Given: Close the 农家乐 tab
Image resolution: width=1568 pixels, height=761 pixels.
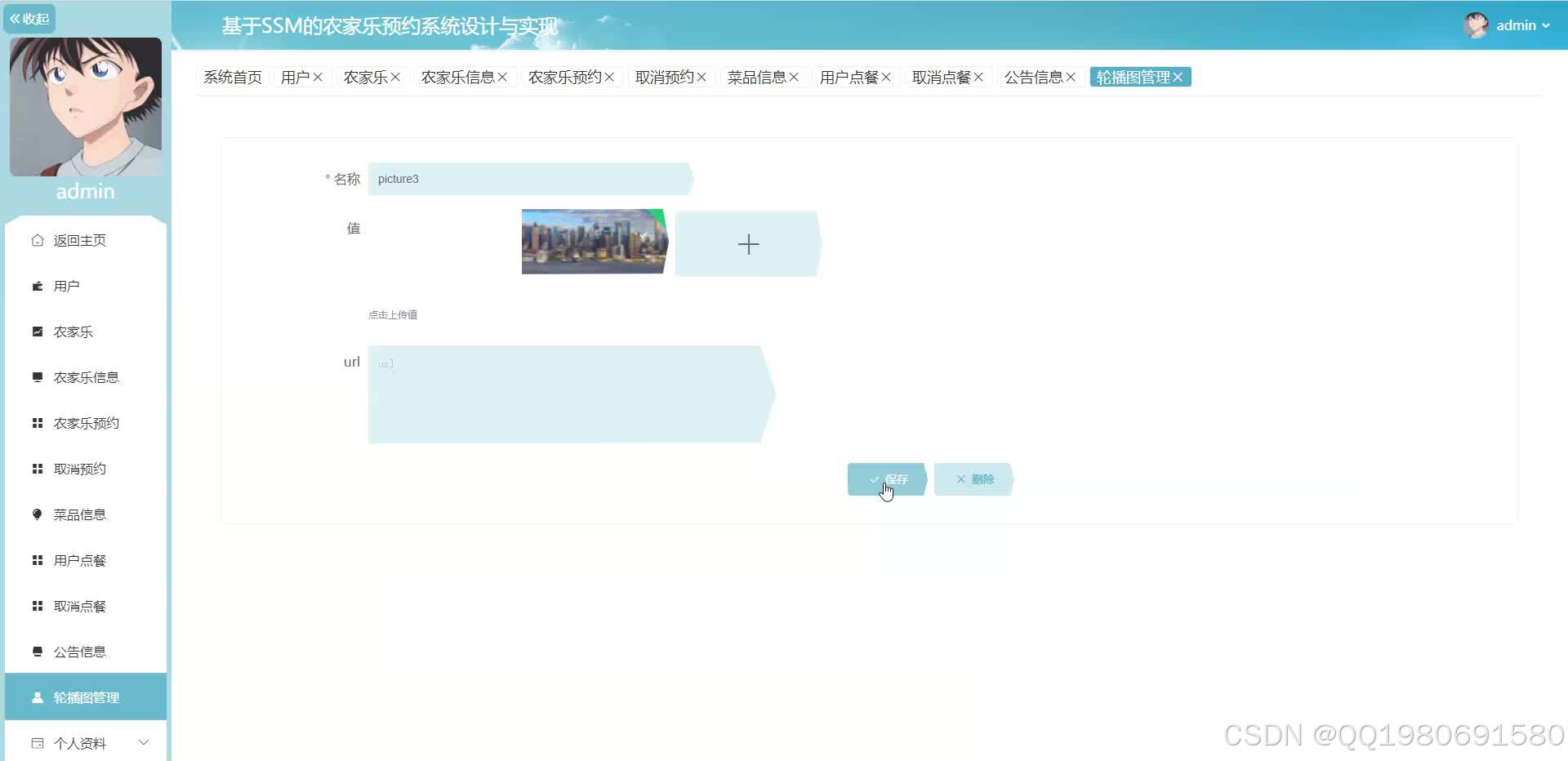Looking at the screenshot, I should tap(395, 77).
